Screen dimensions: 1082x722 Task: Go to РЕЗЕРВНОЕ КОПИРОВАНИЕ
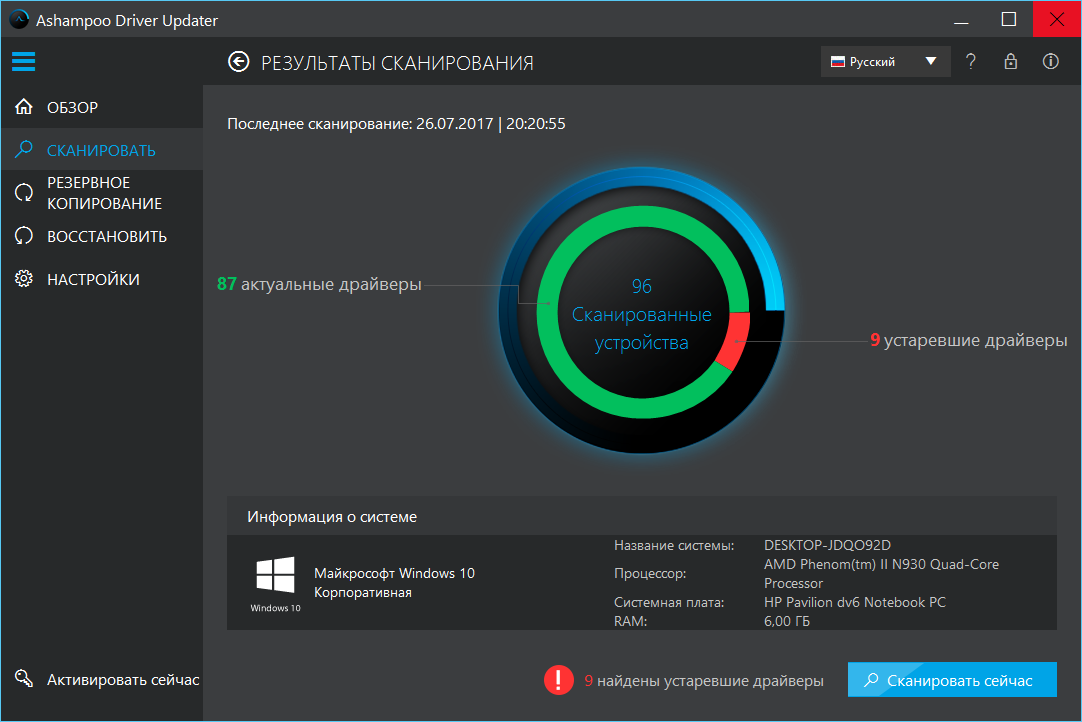click(102, 193)
